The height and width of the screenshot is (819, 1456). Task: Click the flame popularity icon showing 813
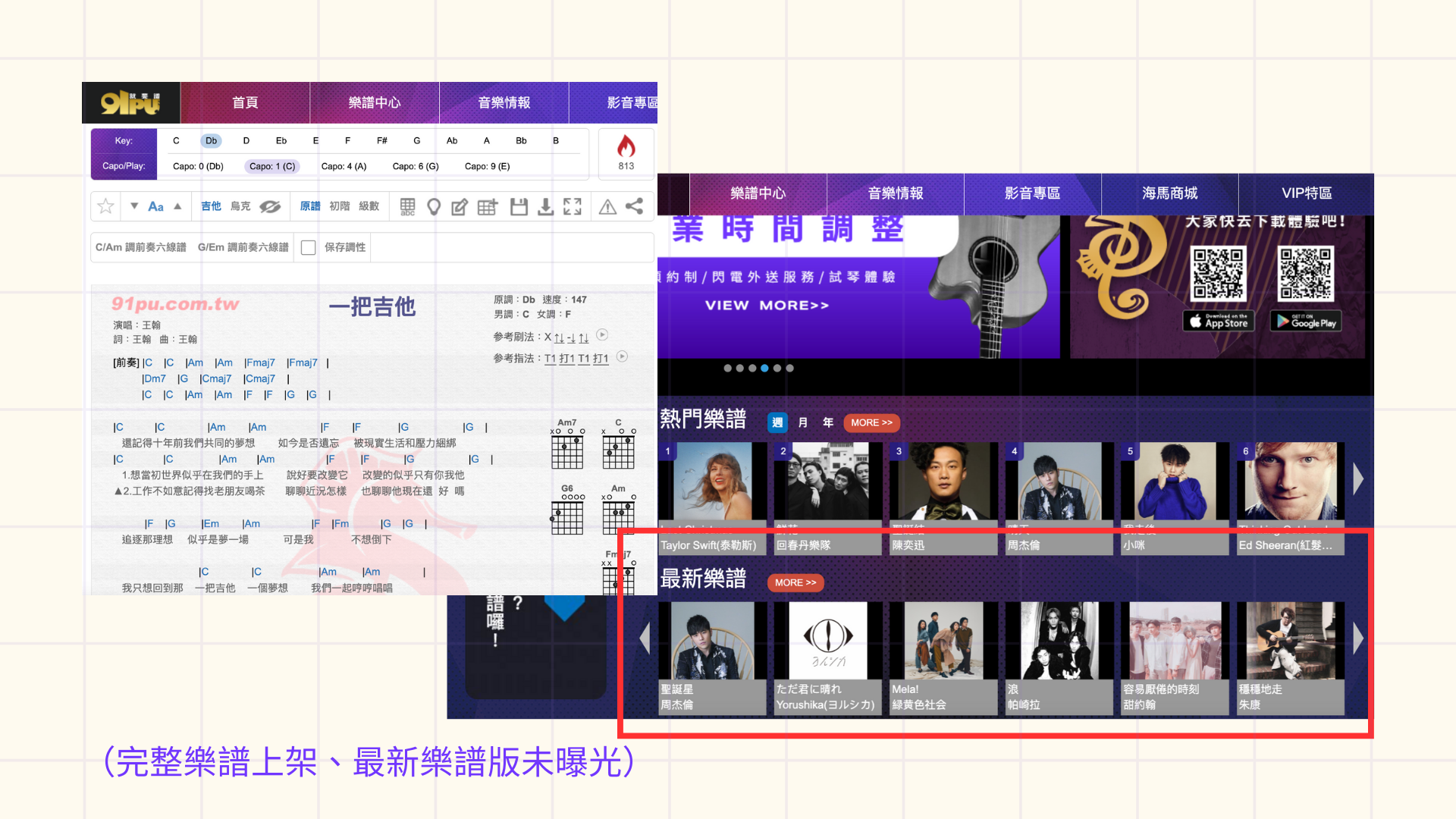pos(626,146)
